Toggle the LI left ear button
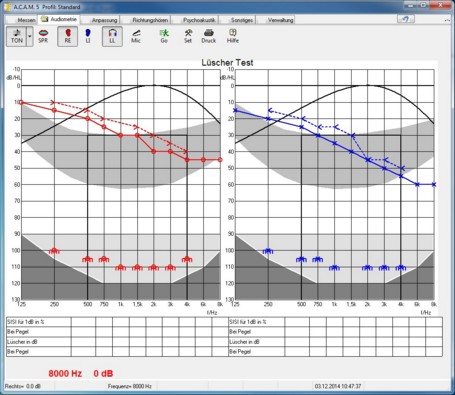 coord(88,36)
